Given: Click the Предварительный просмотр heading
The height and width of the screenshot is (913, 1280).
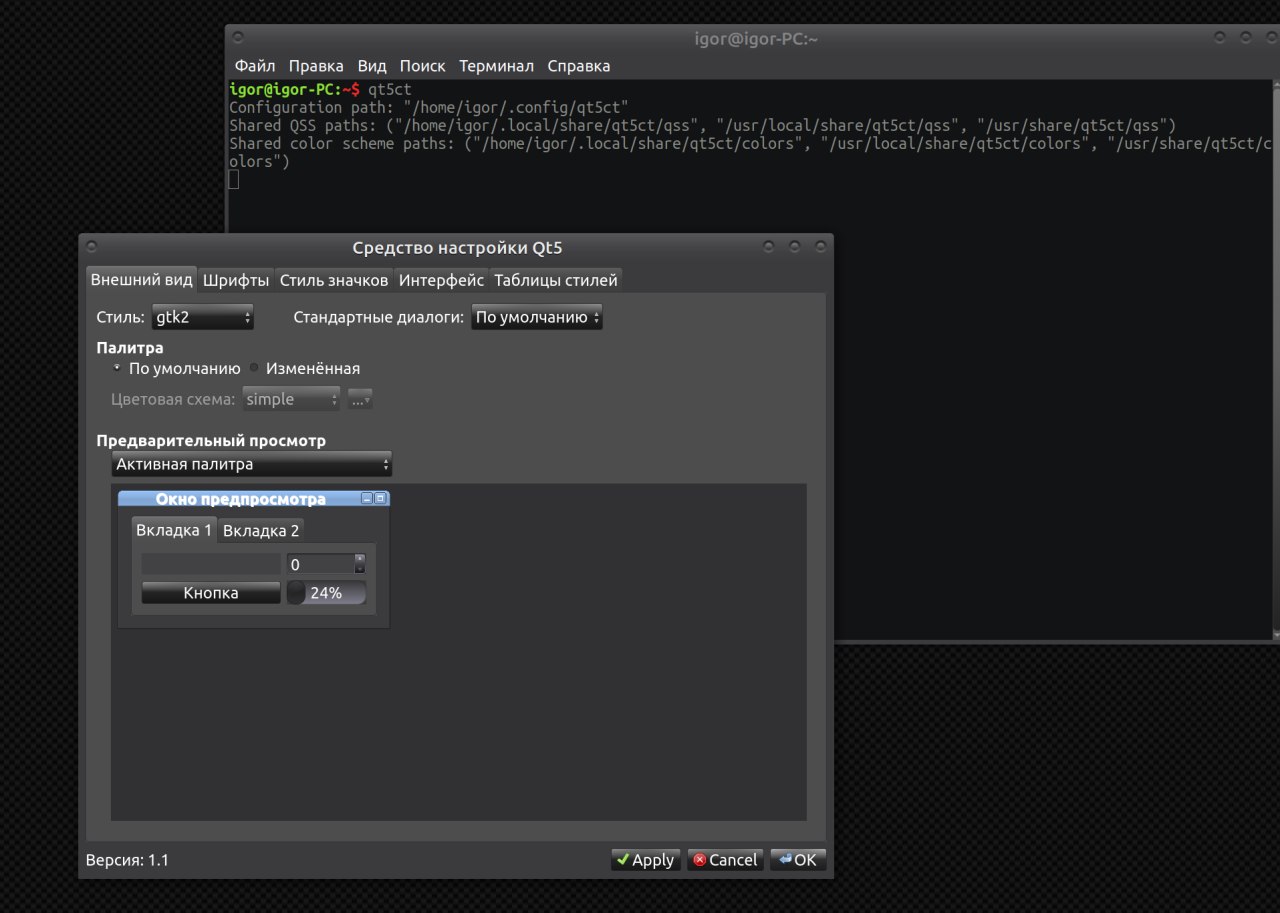Looking at the screenshot, I should [211, 440].
